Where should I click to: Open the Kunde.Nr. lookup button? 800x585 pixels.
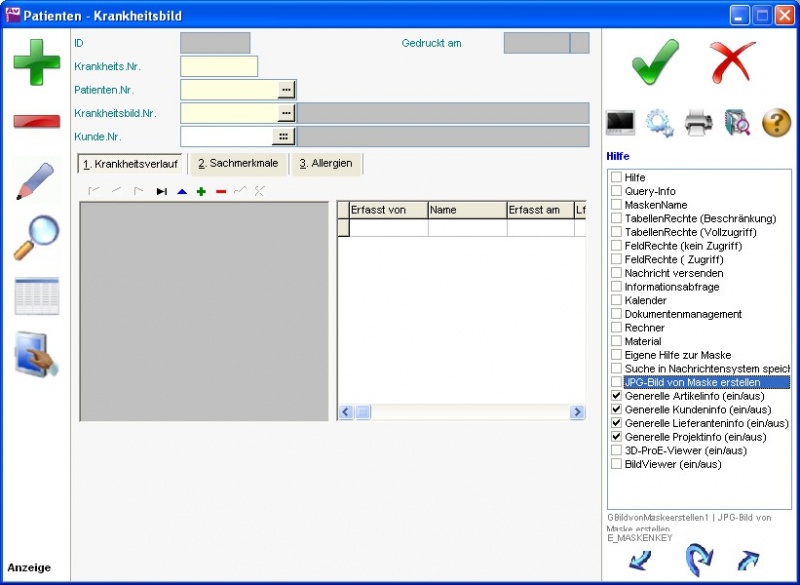[x=283, y=137]
